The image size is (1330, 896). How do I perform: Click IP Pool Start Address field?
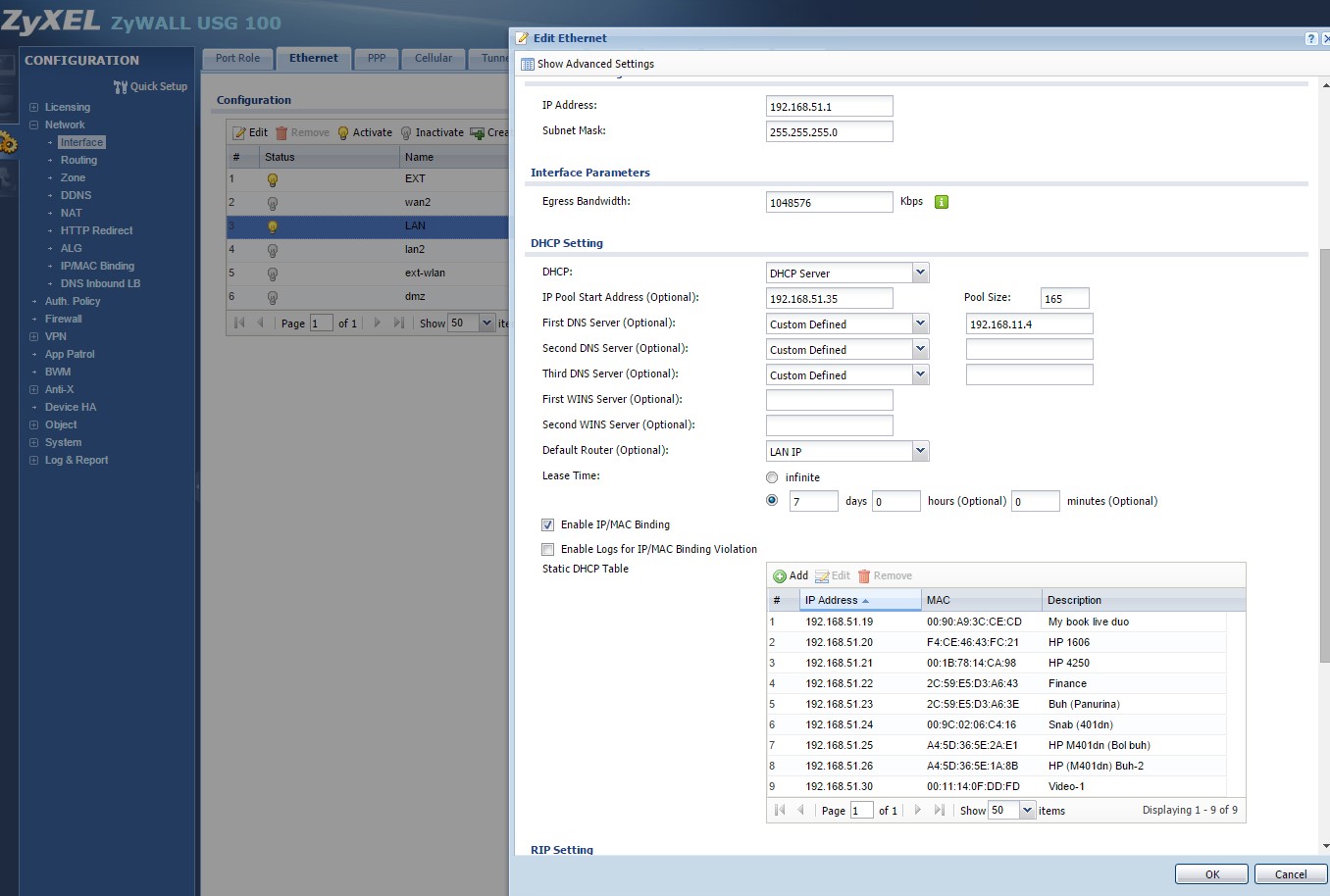830,298
